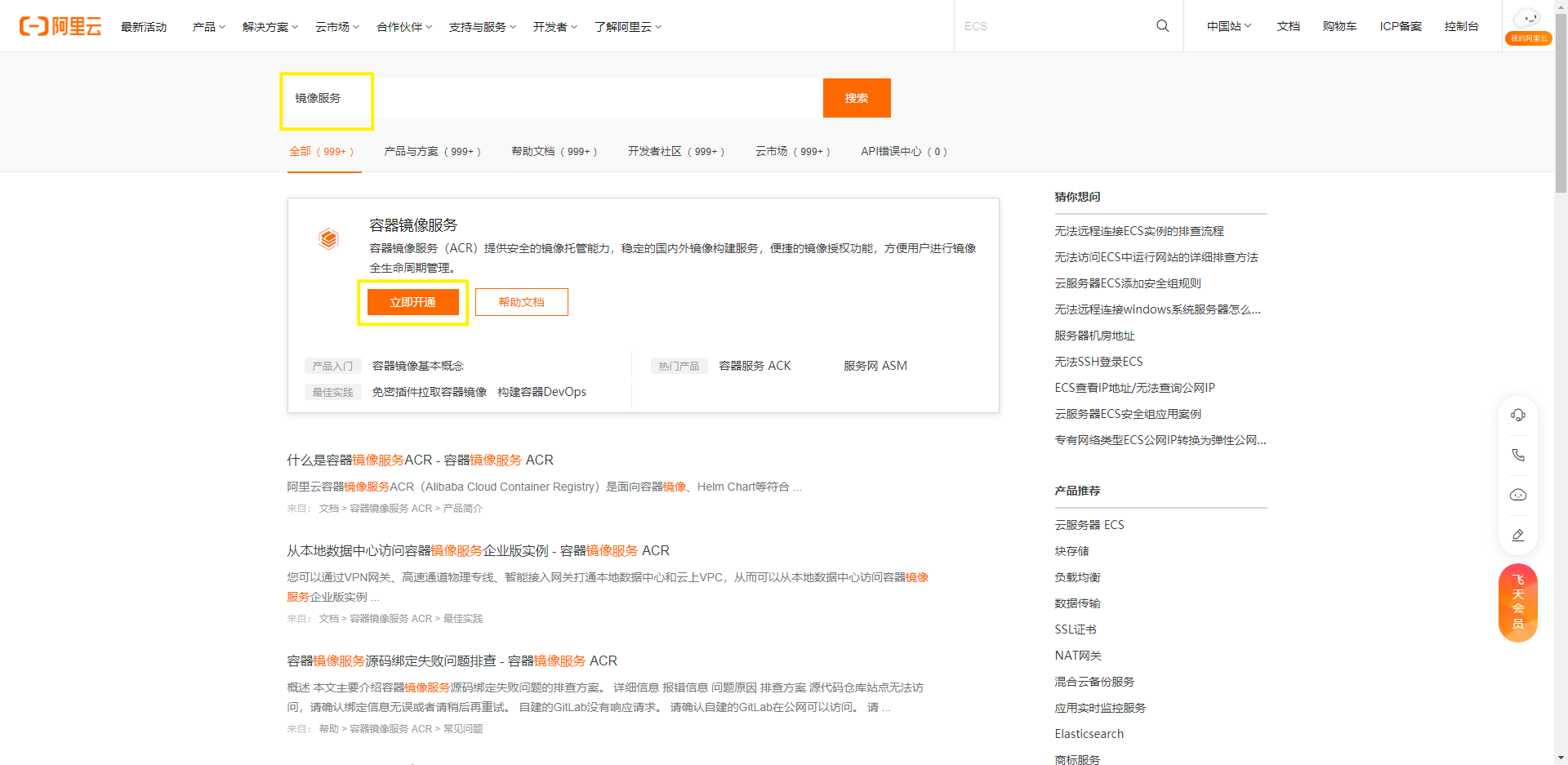Click 云服务器ECS安全组应用案例
Screen dimensions: 1568x765
(x=1128, y=414)
